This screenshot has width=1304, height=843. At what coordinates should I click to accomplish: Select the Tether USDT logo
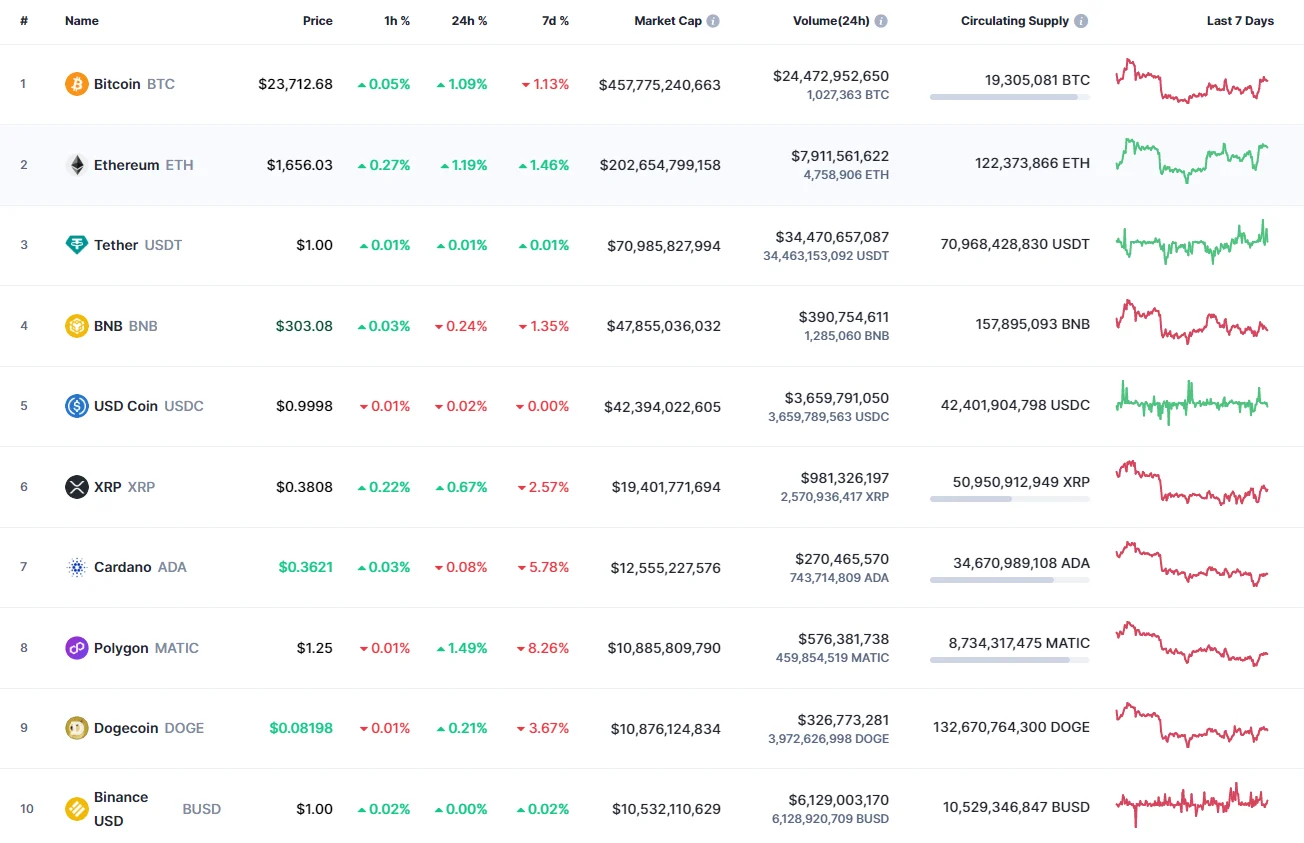76,244
